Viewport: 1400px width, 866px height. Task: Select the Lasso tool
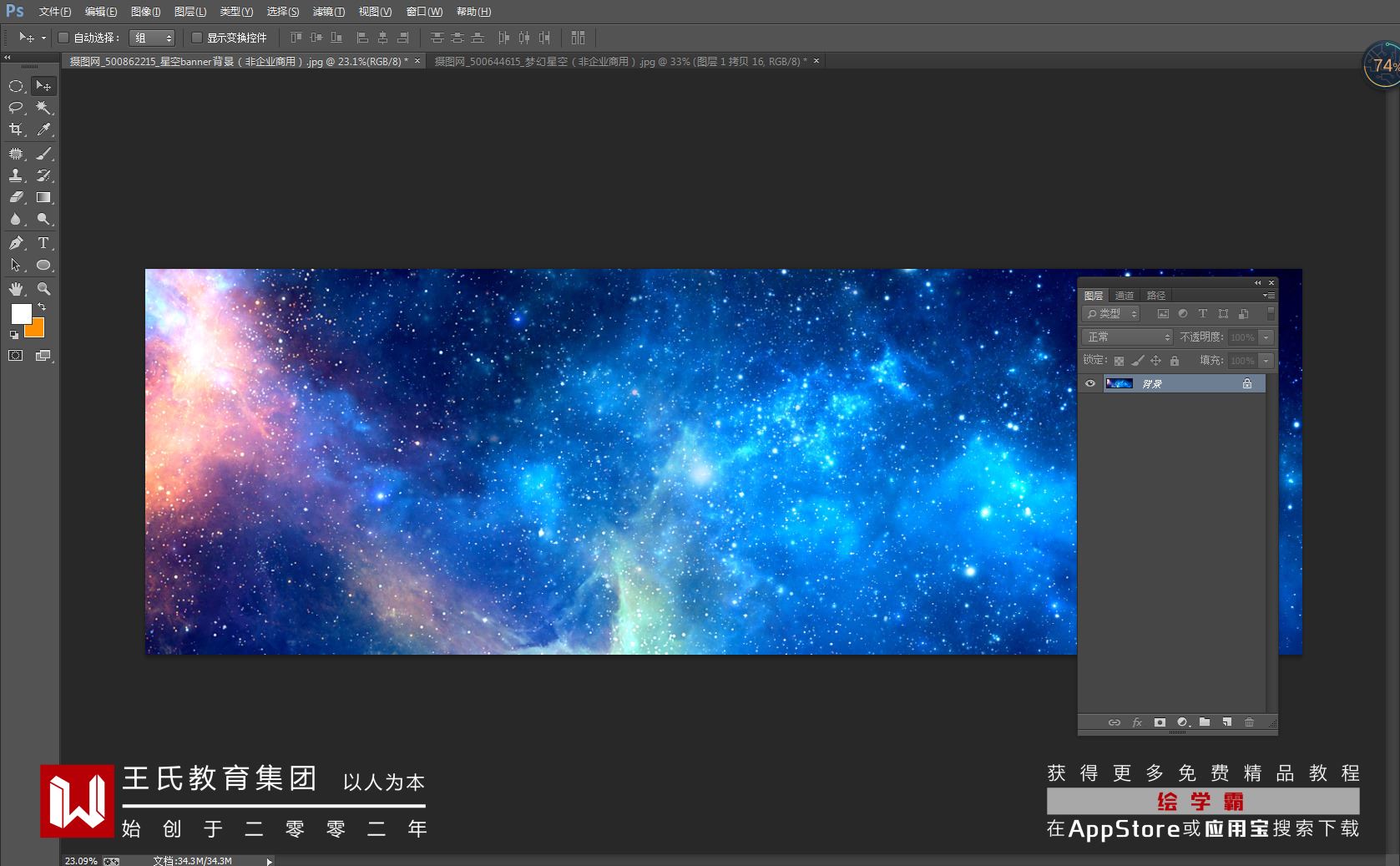click(x=16, y=108)
